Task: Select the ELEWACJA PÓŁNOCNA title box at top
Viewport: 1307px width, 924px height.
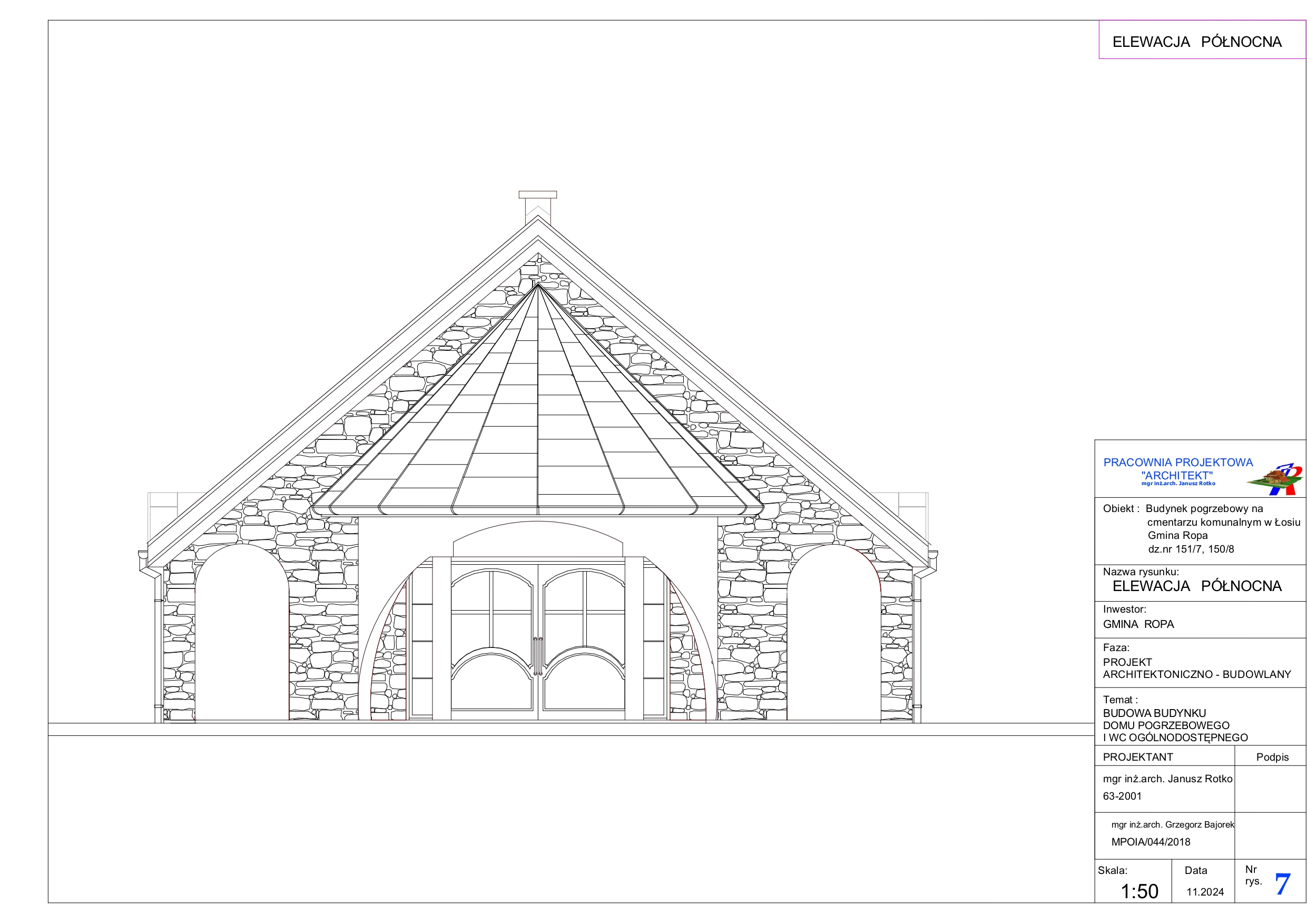Action: pyautogui.click(x=1202, y=40)
